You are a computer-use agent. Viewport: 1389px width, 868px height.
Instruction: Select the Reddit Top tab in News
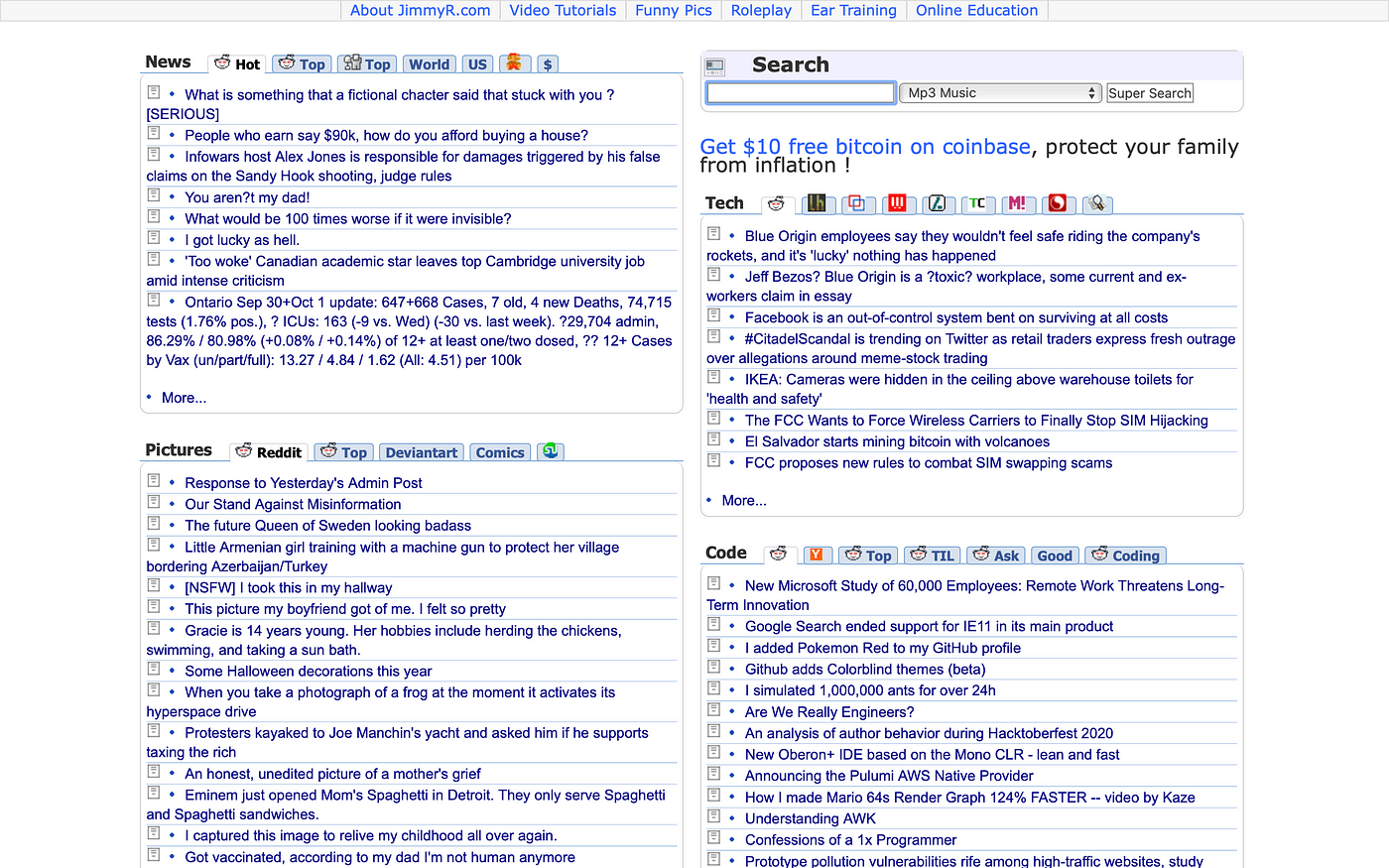click(x=302, y=63)
